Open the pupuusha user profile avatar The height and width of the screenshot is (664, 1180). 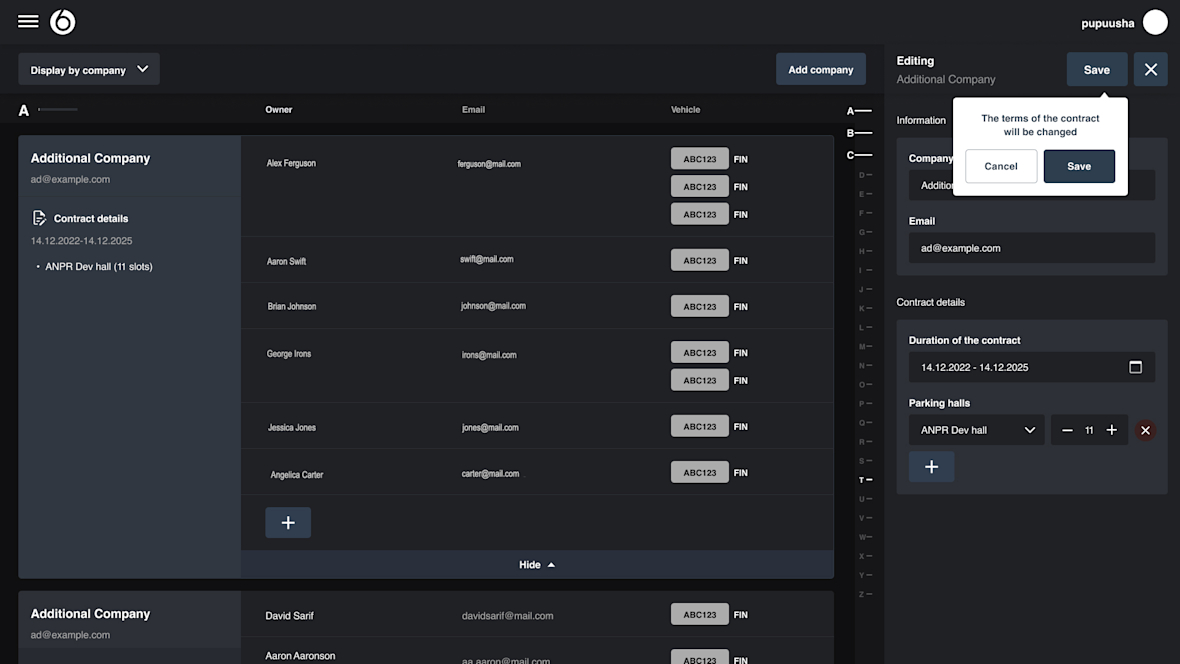pos(1155,21)
